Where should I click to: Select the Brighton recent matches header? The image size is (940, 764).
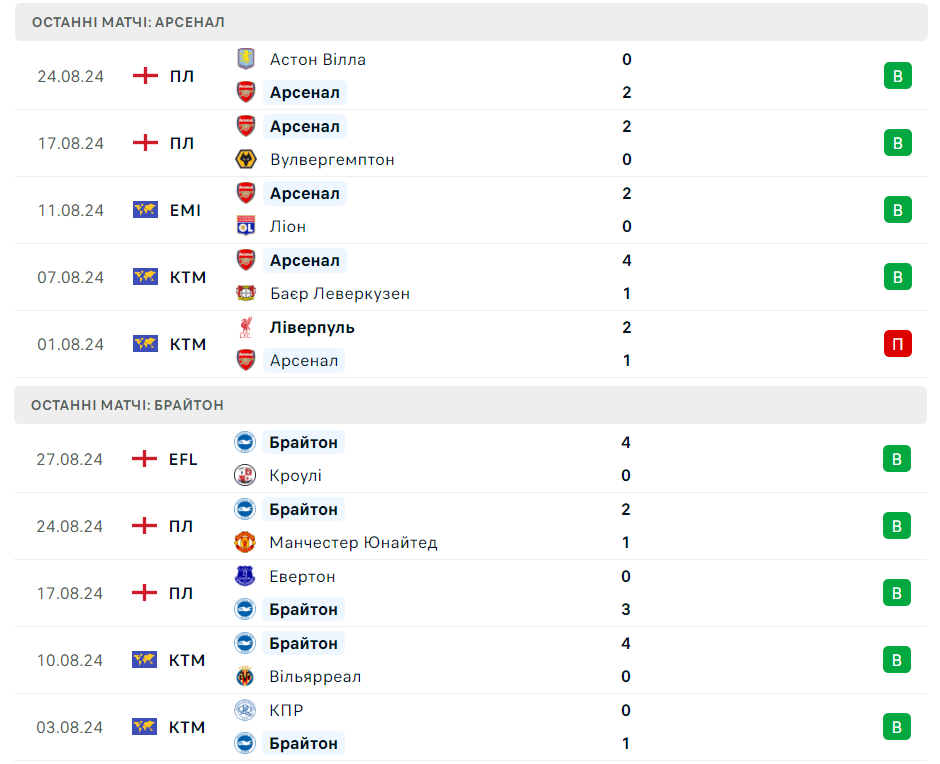point(128,405)
